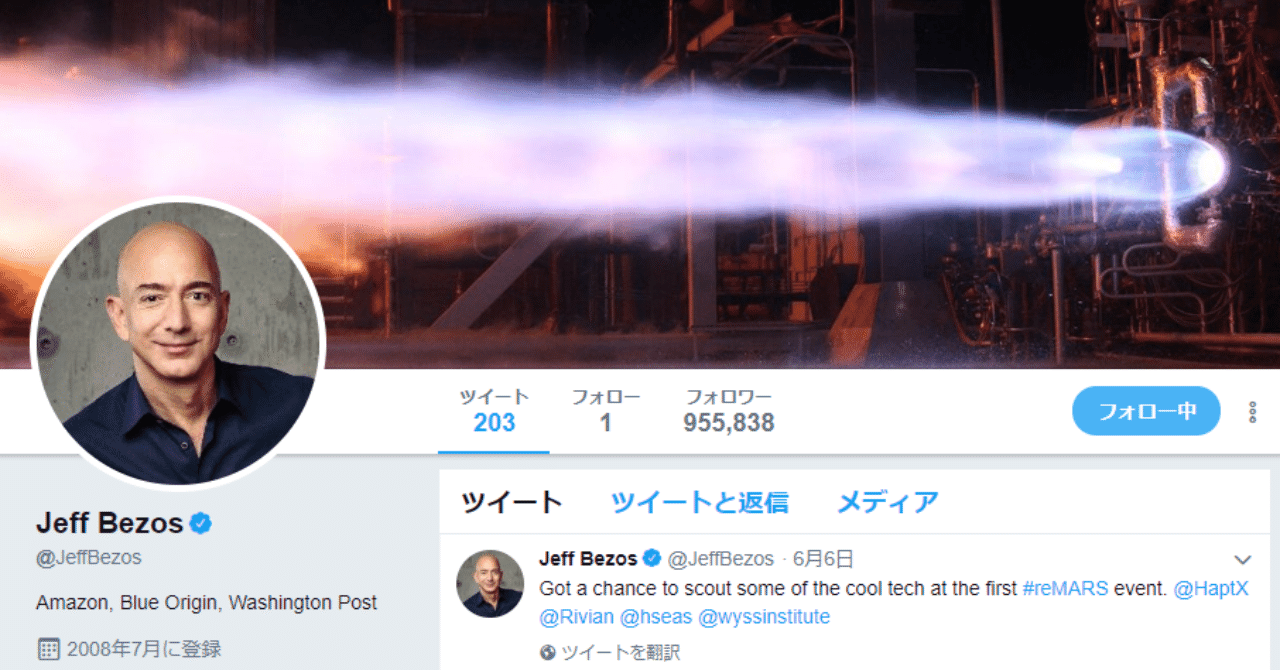Switch to the メディア tab

888,502
